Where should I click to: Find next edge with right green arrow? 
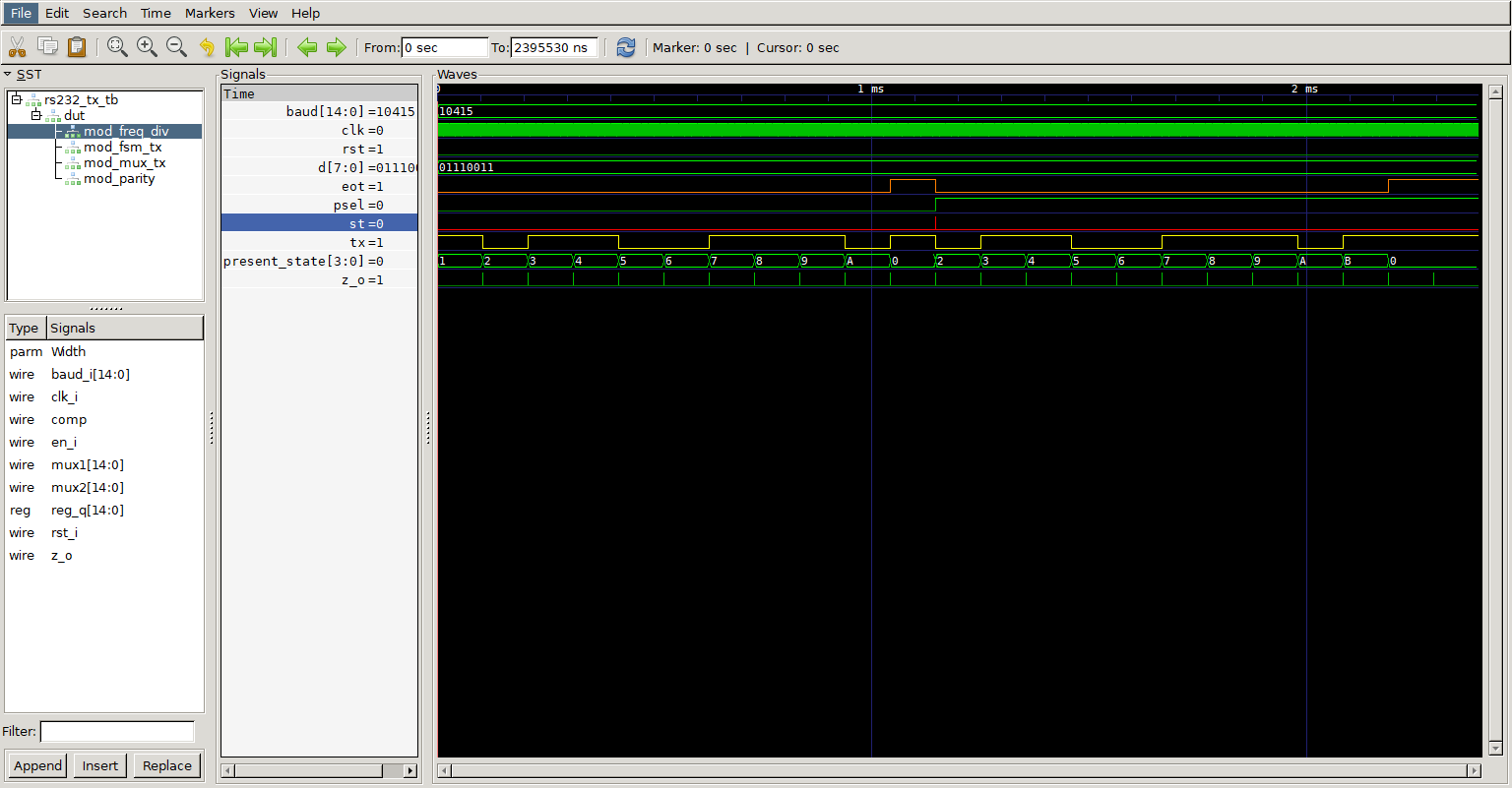click(x=337, y=46)
